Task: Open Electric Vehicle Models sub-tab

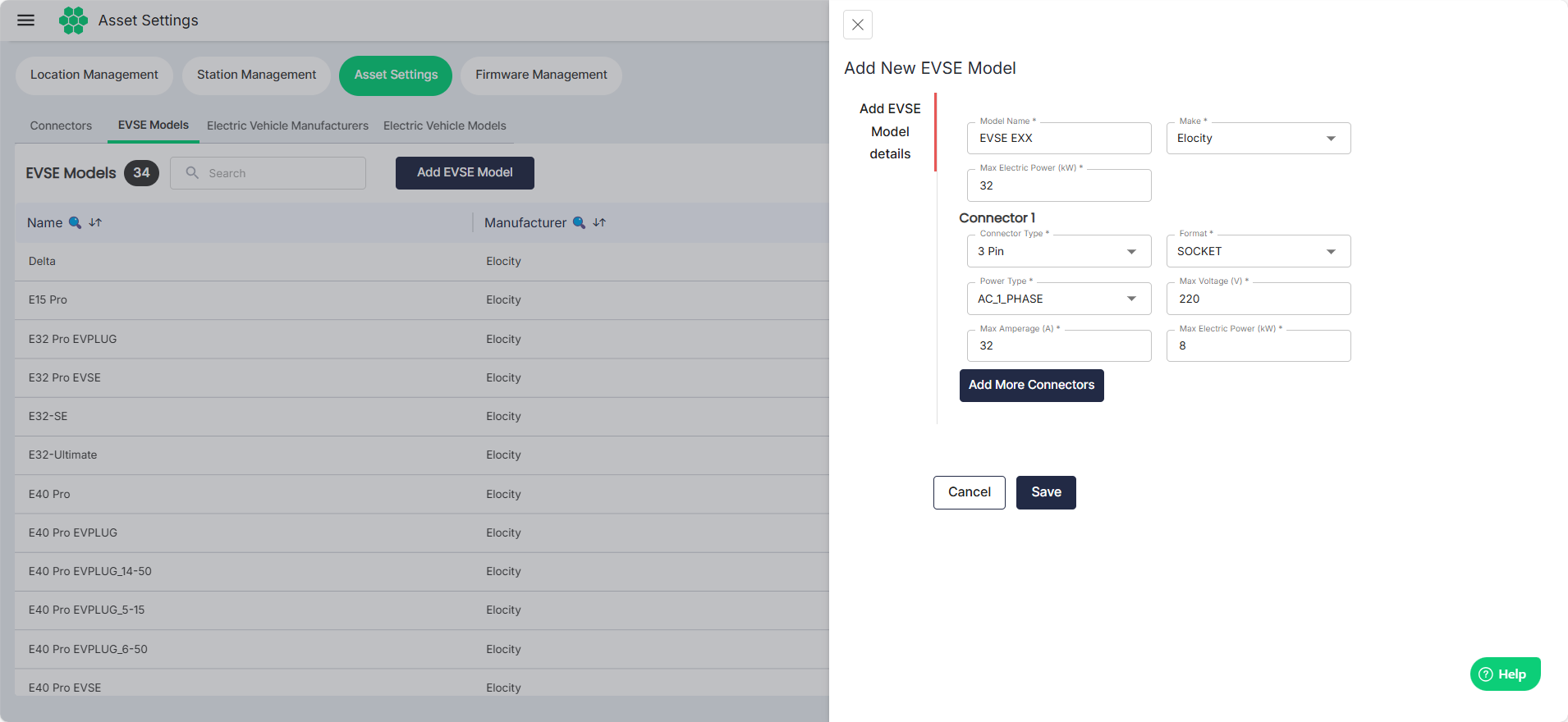Action: point(445,126)
